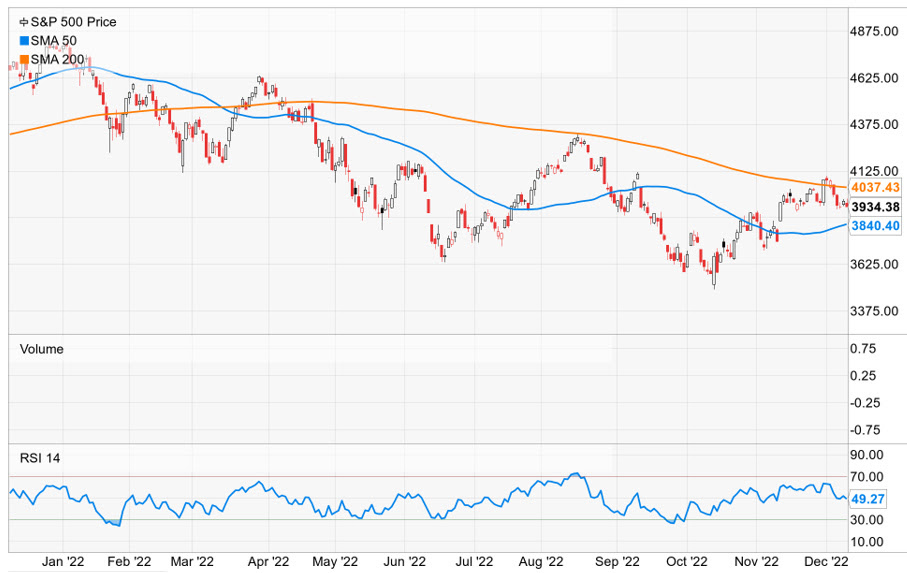Select the SMA 50 legend text

point(54,40)
